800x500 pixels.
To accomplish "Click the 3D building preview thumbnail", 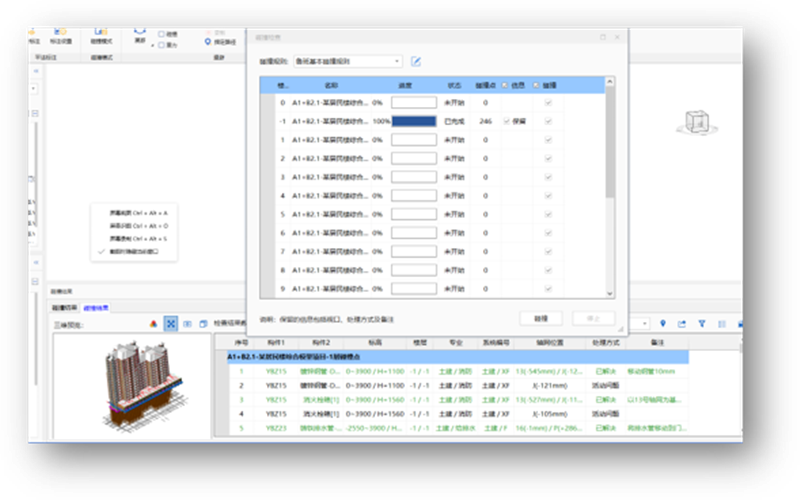I will tap(132, 386).
